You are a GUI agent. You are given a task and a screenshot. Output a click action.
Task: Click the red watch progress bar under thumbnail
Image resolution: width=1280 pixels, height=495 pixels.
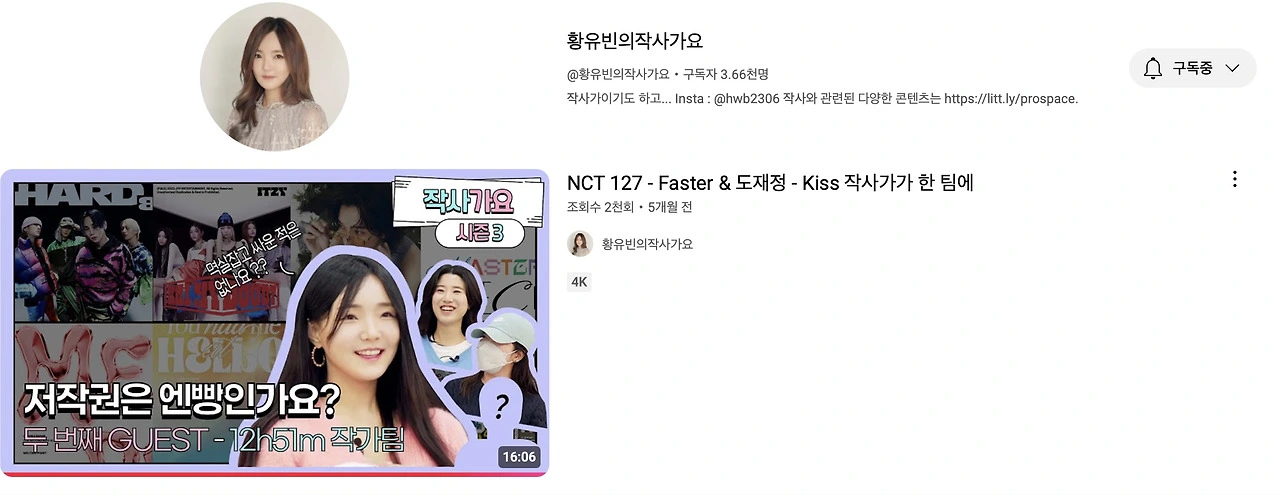(274, 474)
